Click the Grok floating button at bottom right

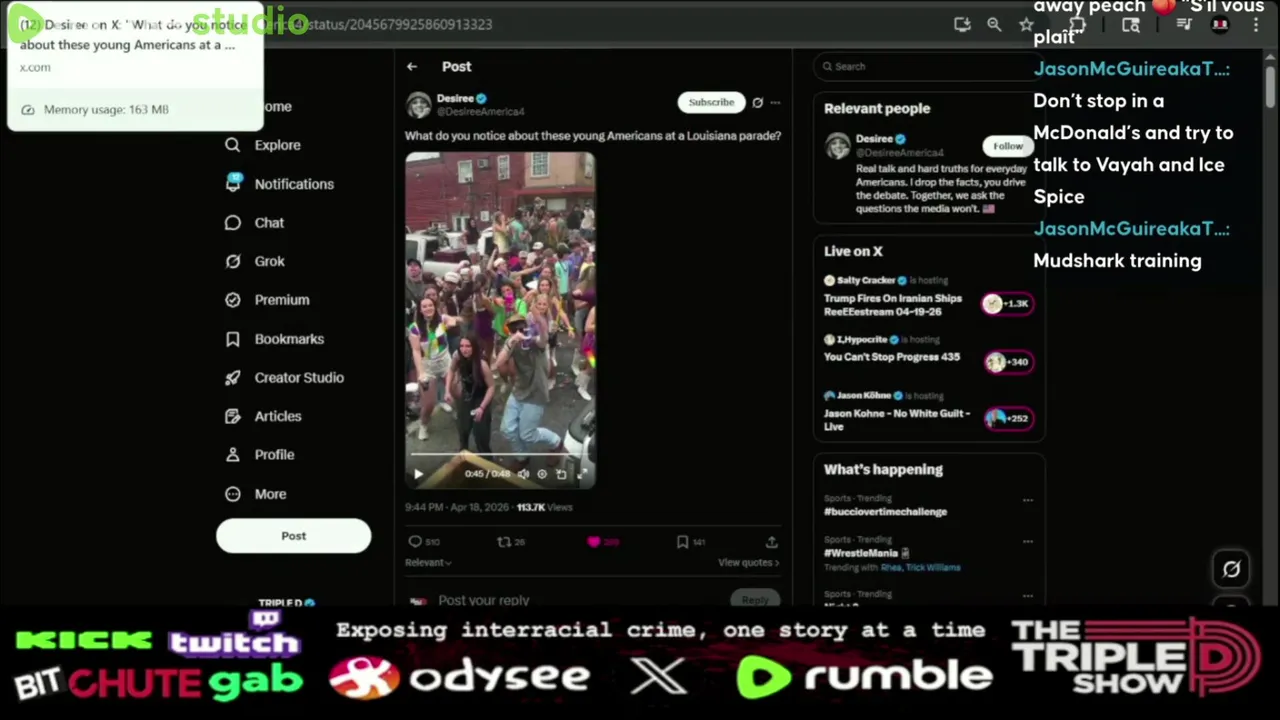pos(1231,569)
